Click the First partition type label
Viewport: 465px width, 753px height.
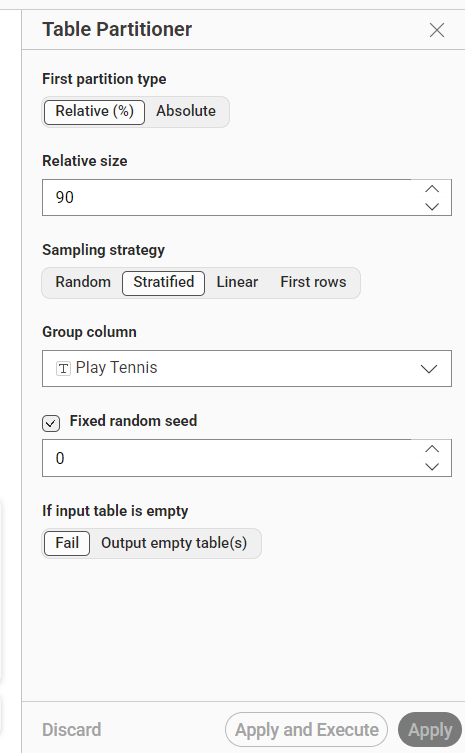pyautogui.click(x=104, y=79)
